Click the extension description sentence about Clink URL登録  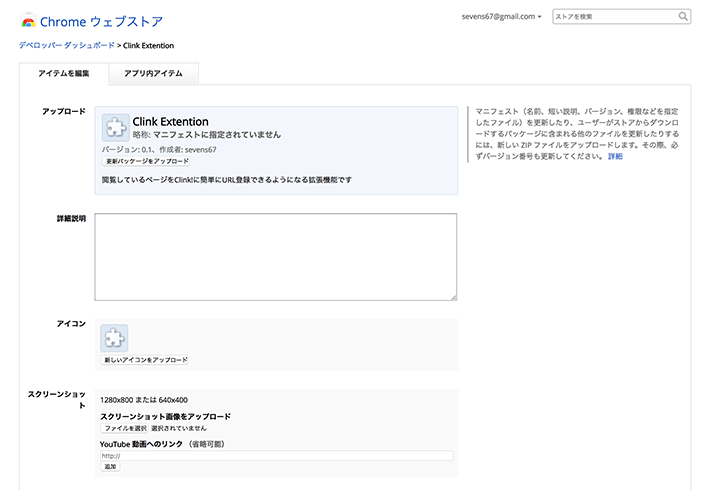227,180
